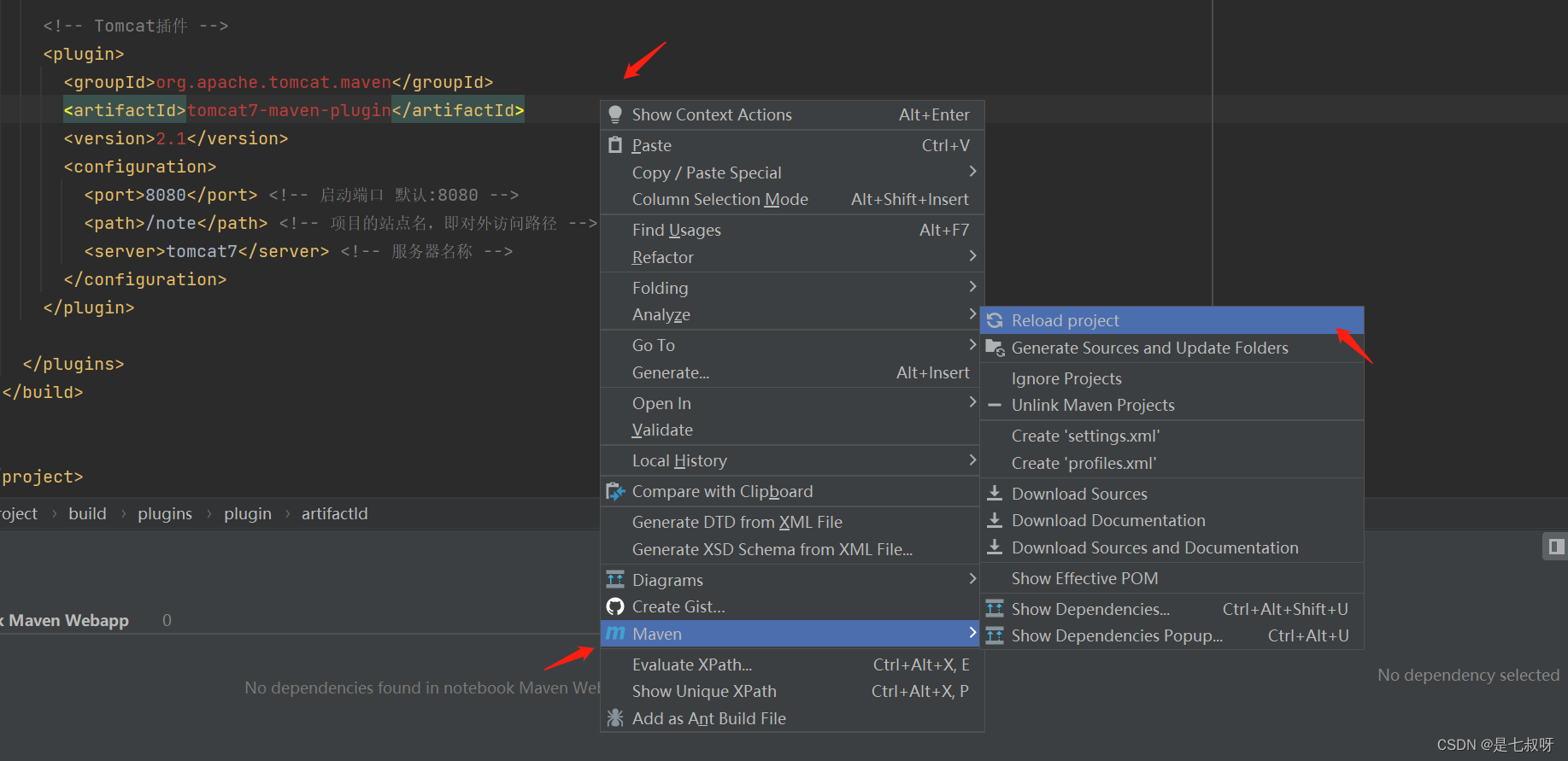Viewport: 1568px width, 761px height.
Task: Click the download icon for Sources and Documentation
Action: pos(995,547)
